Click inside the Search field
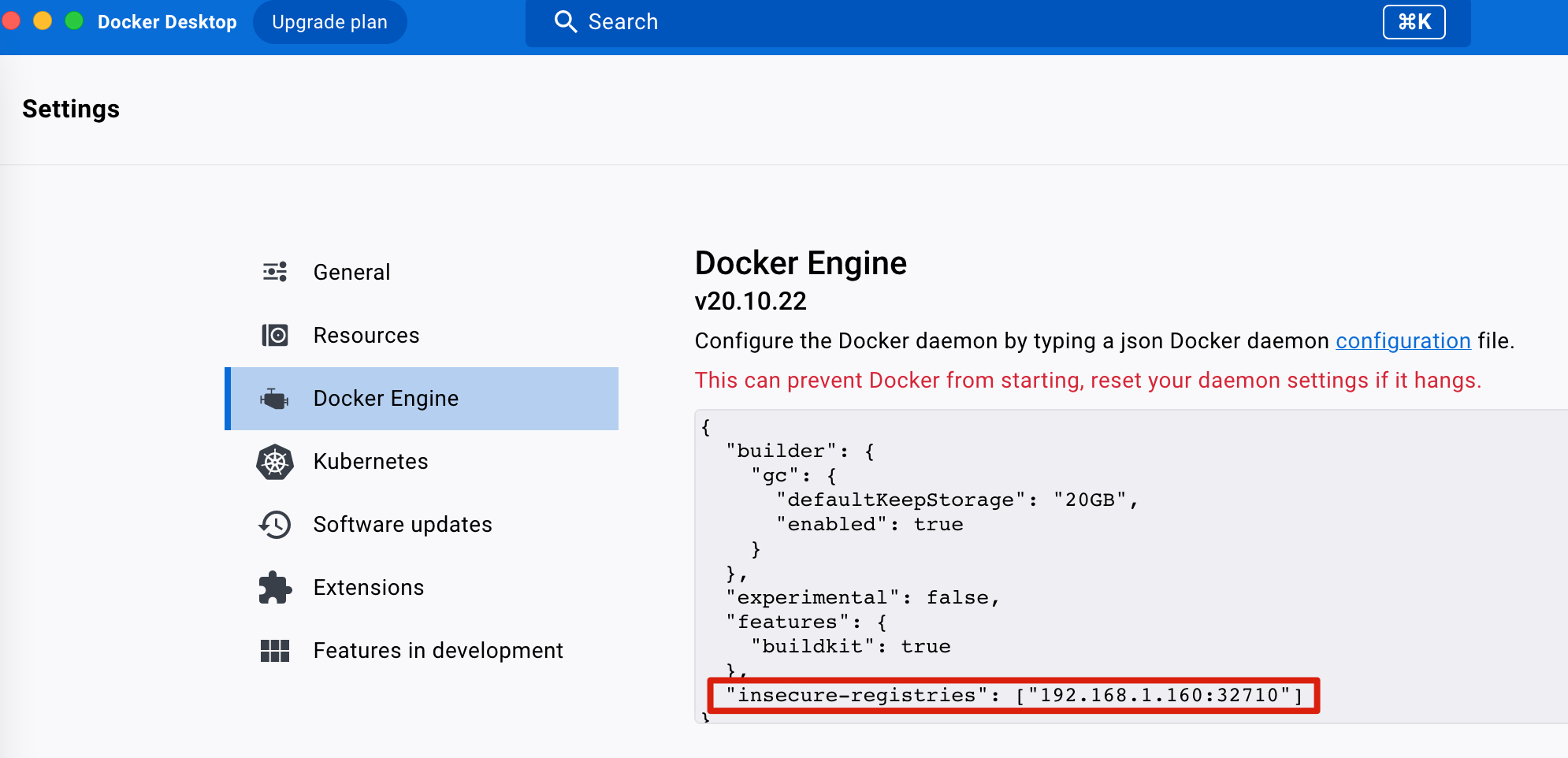The height and width of the screenshot is (758, 1568). [788, 21]
